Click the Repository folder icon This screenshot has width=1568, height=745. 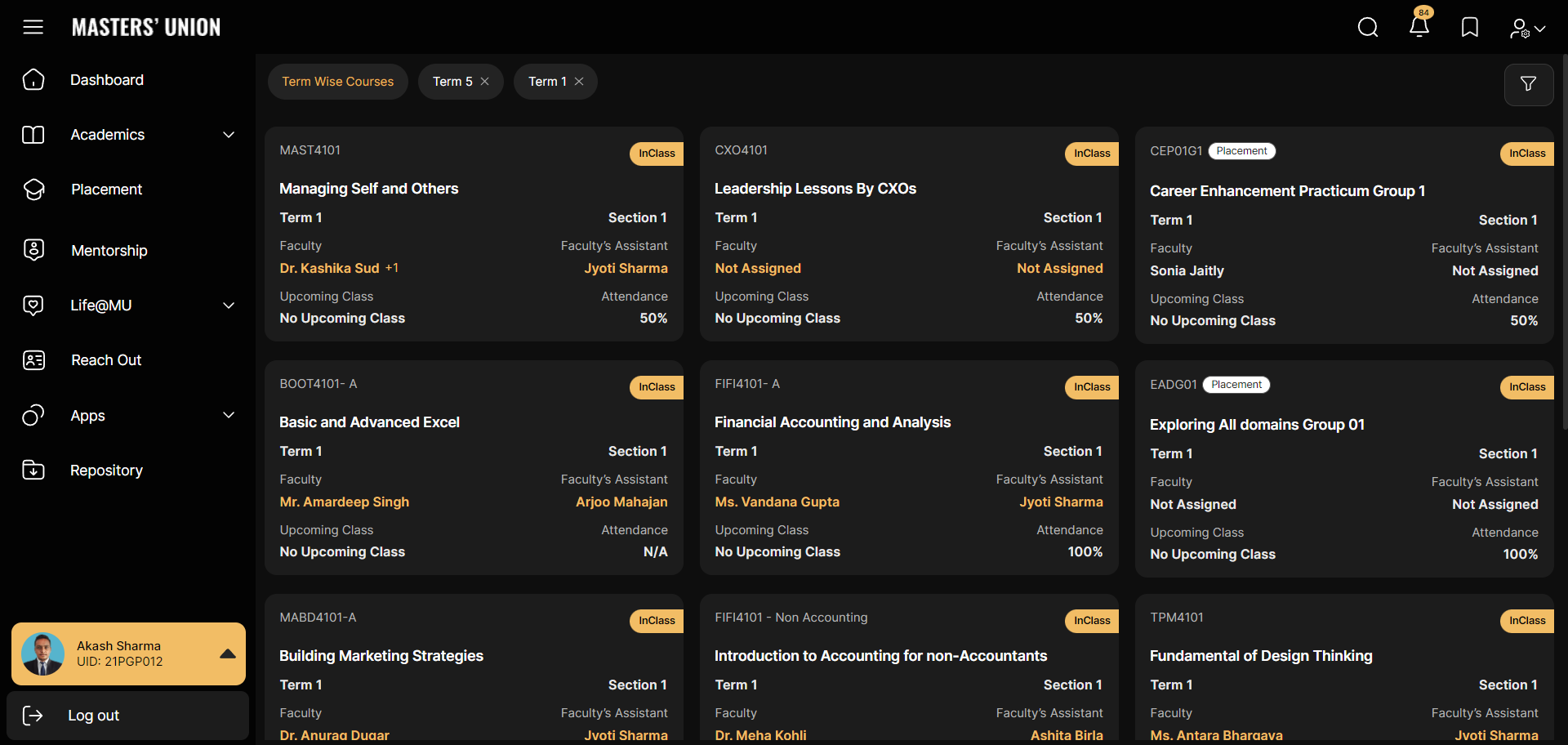coord(33,470)
